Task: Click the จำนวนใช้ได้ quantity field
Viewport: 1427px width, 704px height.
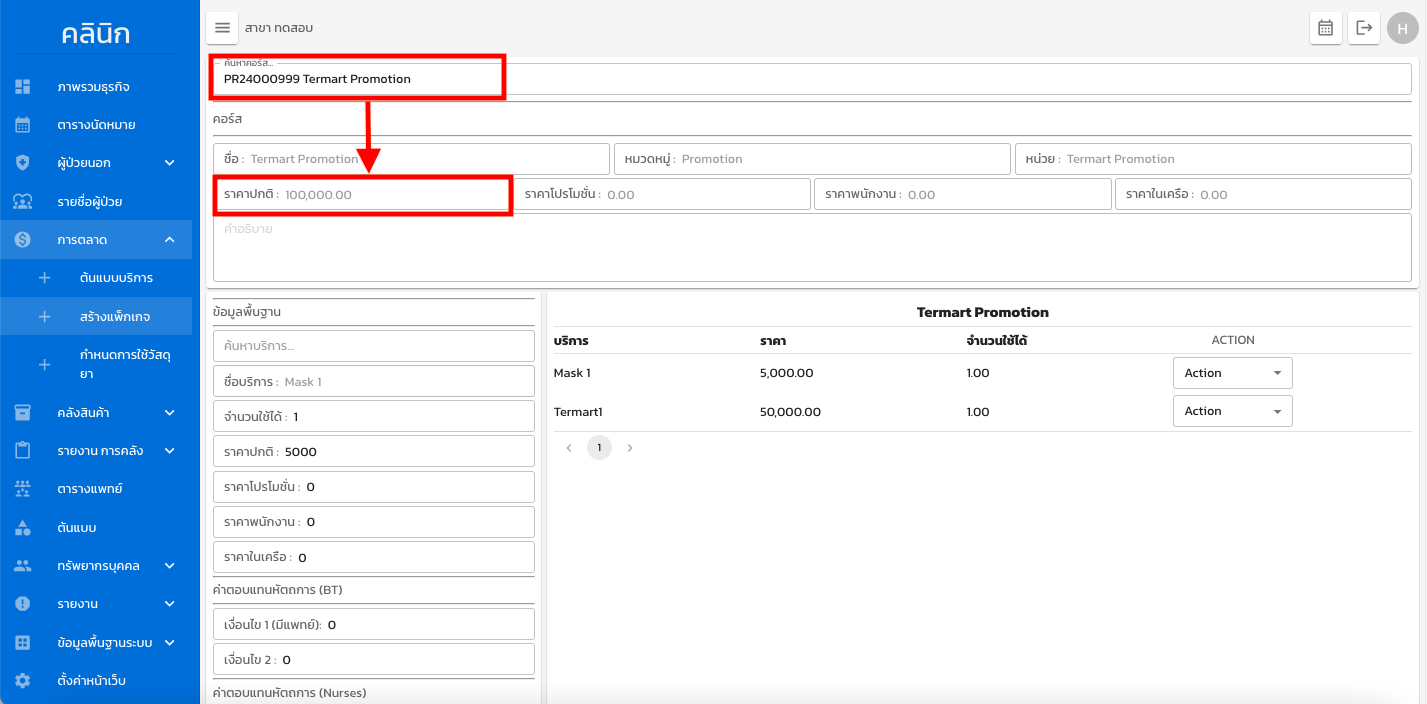Action: (374, 416)
